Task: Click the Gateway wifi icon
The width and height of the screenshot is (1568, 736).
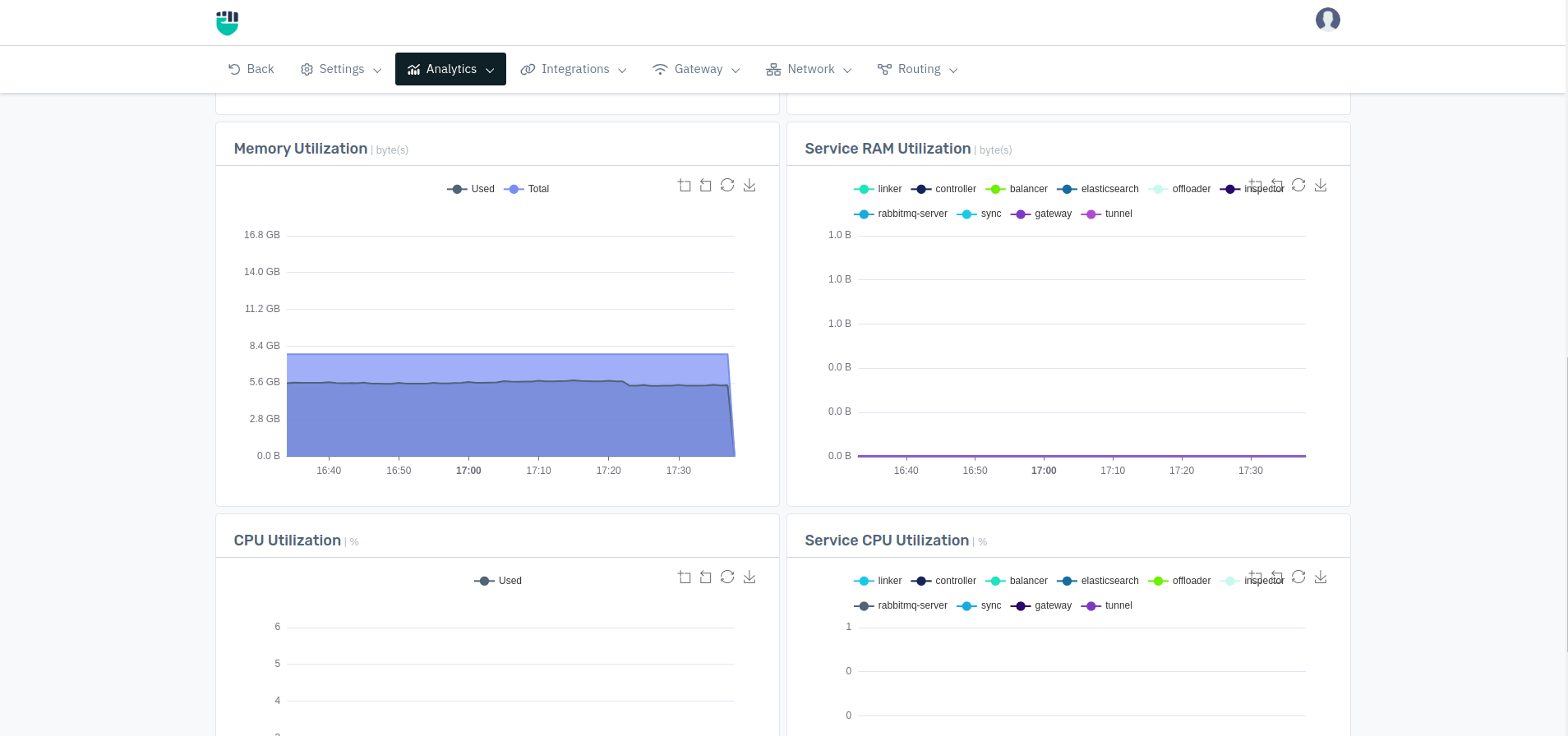Action: tap(660, 70)
